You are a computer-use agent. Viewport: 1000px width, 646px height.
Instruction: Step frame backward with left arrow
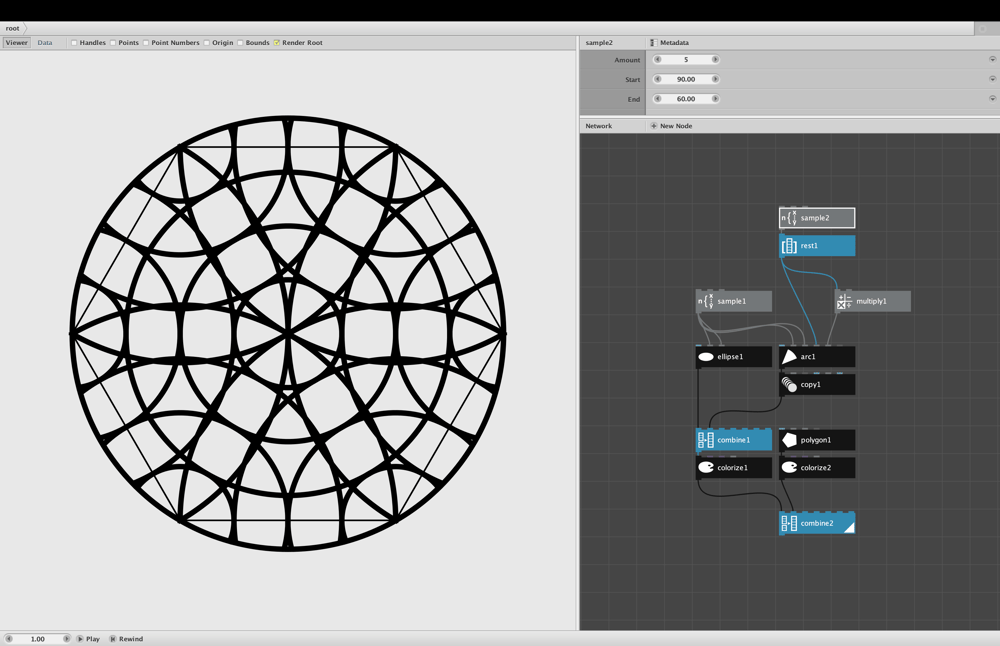pyautogui.click(x=9, y=638)
